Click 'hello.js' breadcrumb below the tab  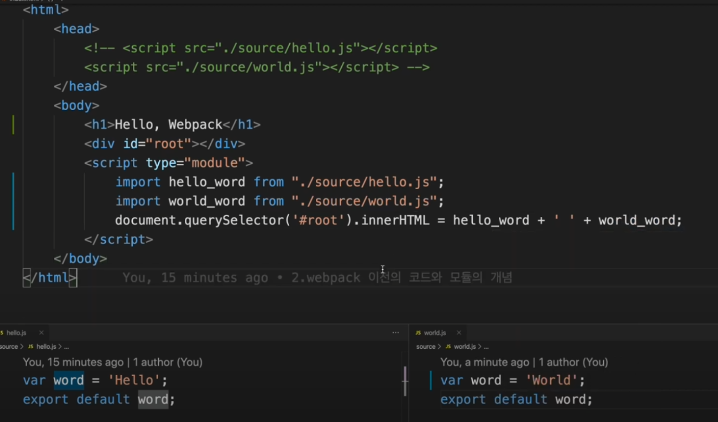[x=46, y=346]
